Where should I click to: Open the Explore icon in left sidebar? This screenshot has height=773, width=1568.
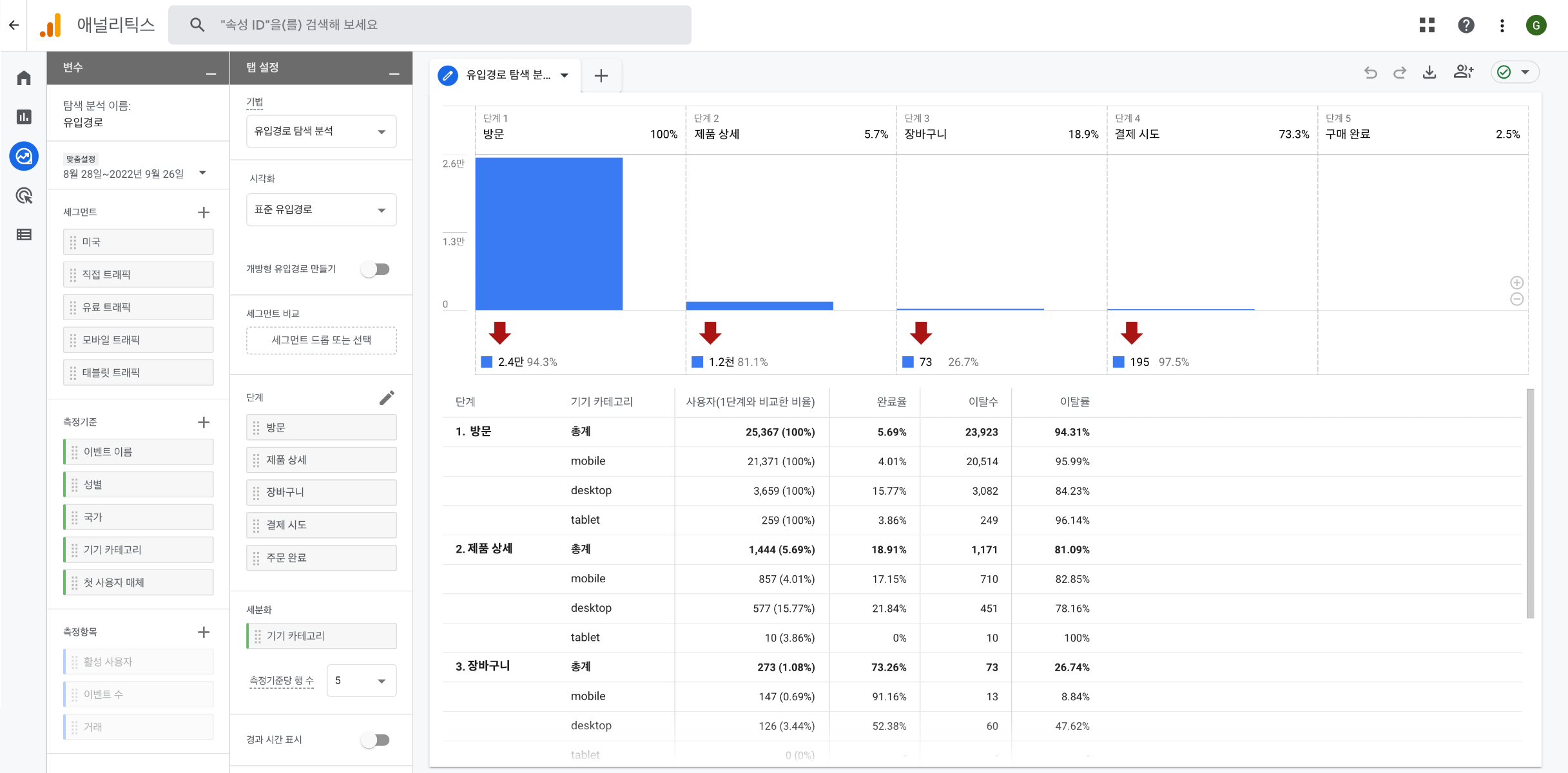click(x=24, y=157)
